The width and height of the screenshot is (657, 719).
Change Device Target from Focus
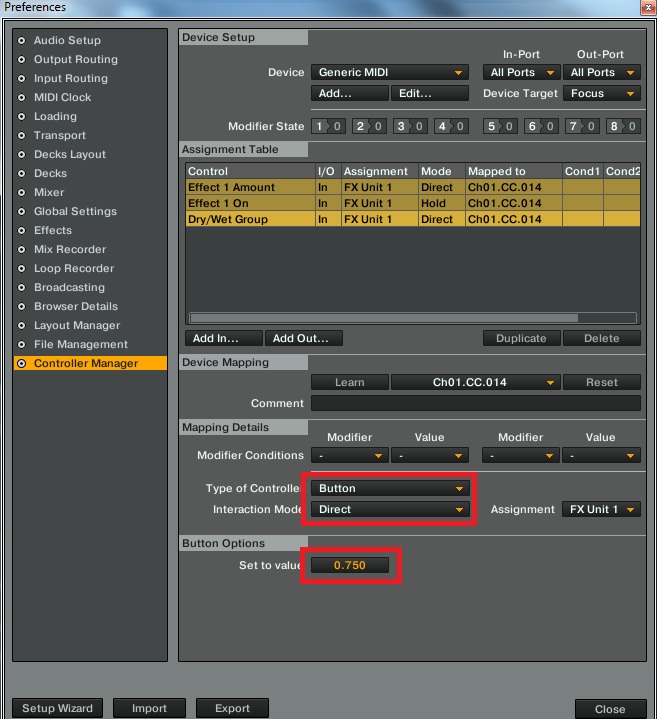(602, 94)
